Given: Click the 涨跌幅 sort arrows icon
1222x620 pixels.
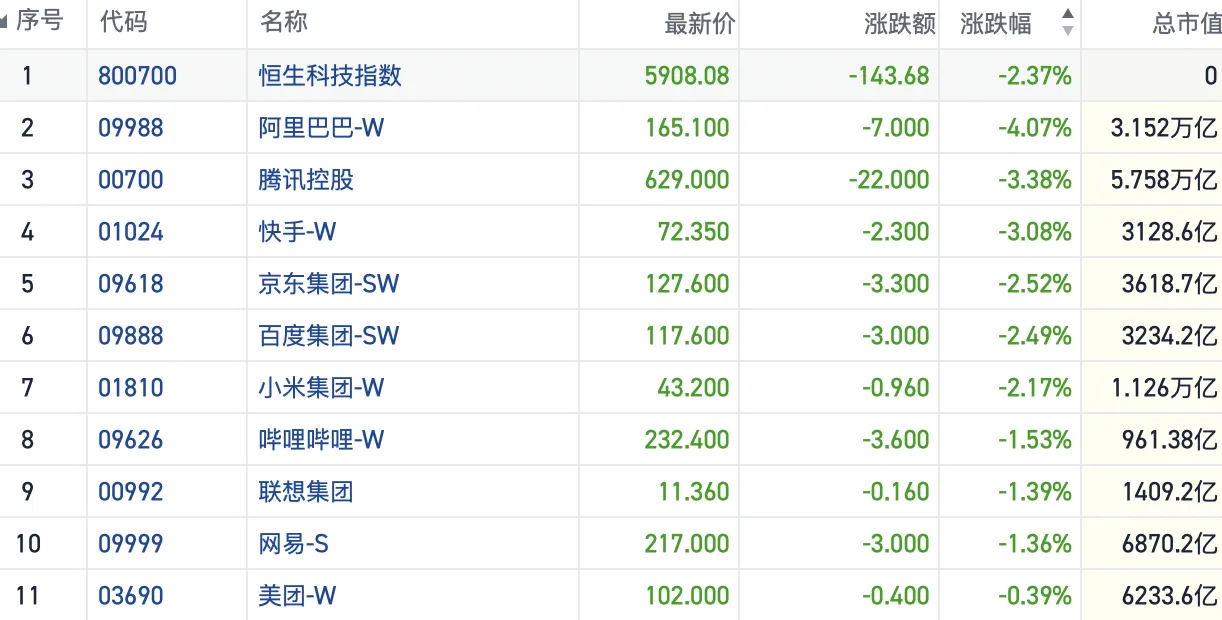Looking at the screenshot, I should tap(1067, 23).
